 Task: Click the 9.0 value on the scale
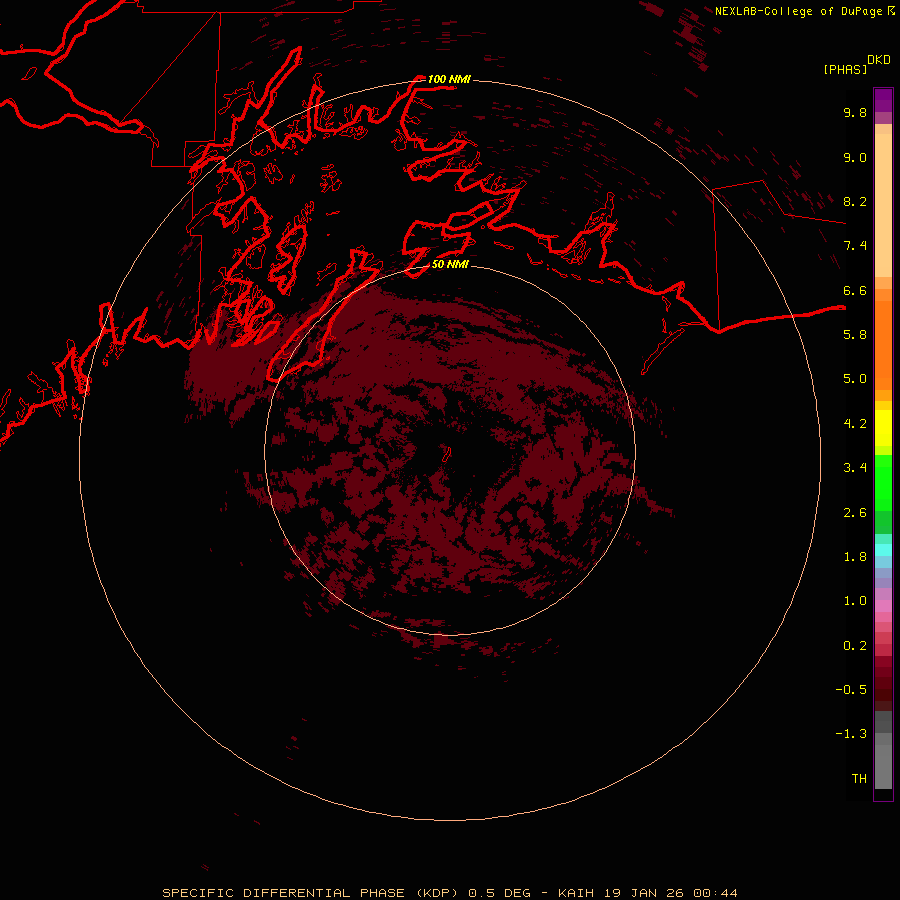tap(855, 157)
